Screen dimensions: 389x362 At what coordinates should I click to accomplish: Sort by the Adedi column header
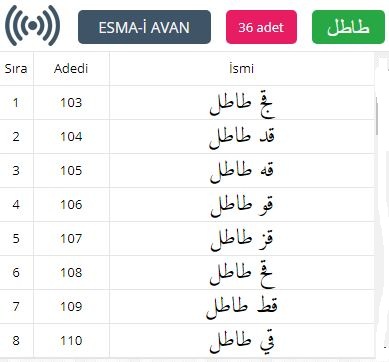(x=71, y=69)
